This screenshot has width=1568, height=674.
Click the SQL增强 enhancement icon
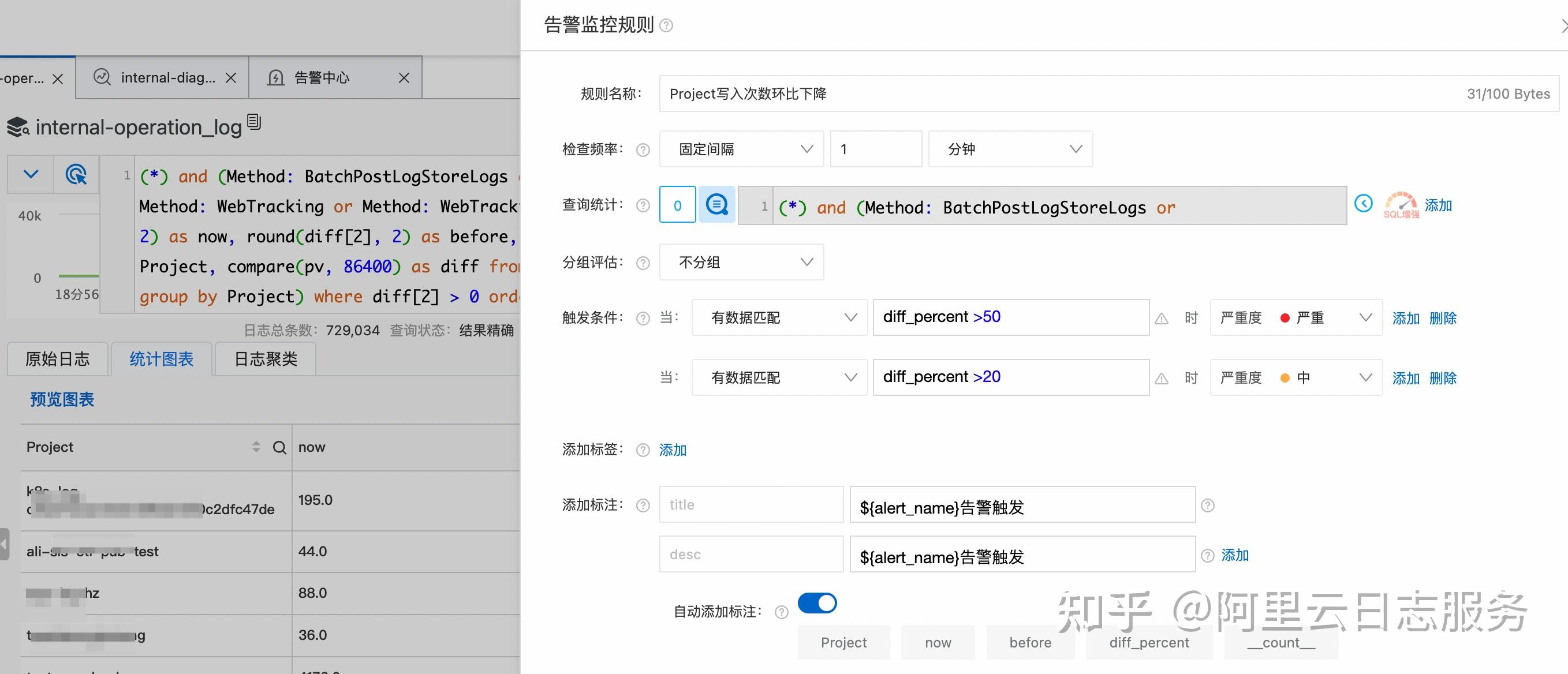[1400, 207]
